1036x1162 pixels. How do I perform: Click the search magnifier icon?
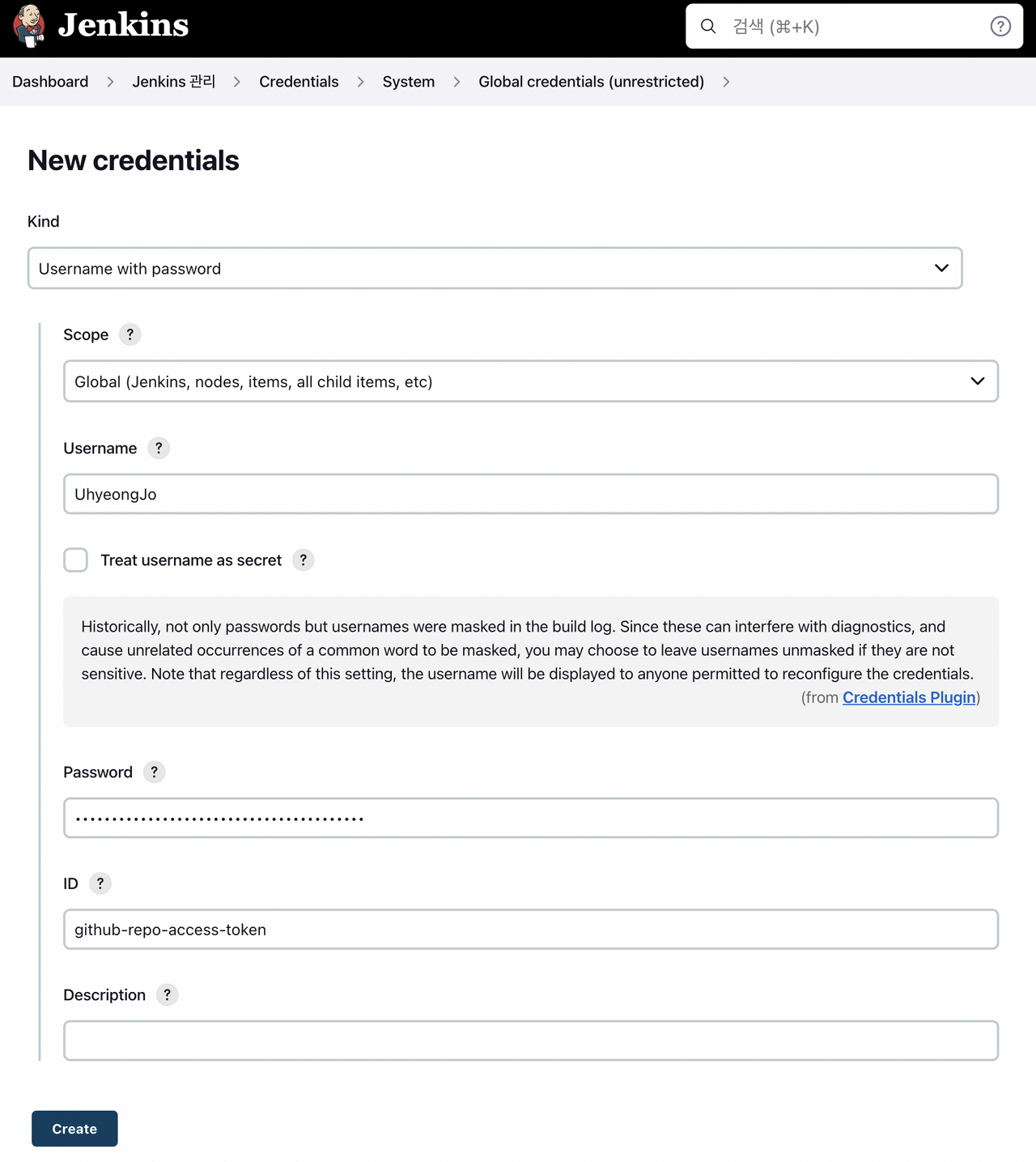click(708, 27)
